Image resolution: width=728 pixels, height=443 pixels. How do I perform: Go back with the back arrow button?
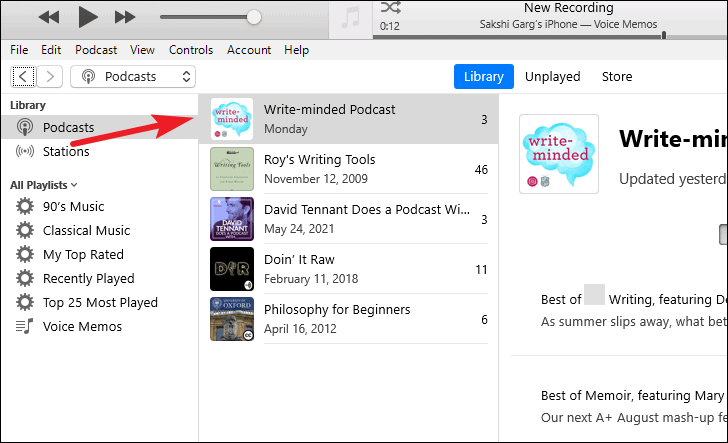[23, 76]
